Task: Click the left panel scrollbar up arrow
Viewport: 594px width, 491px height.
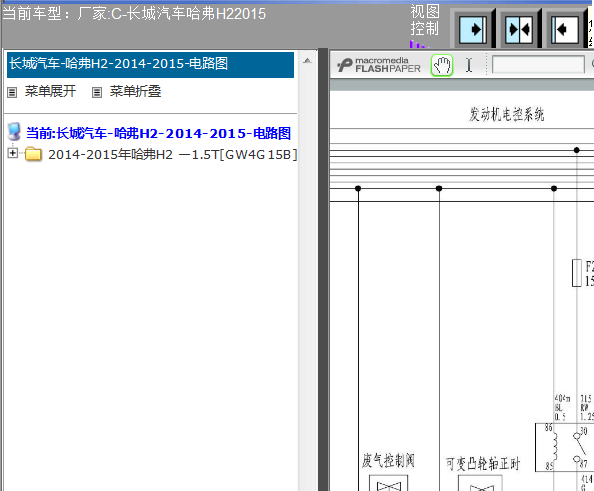Action: tap(307, 61)
